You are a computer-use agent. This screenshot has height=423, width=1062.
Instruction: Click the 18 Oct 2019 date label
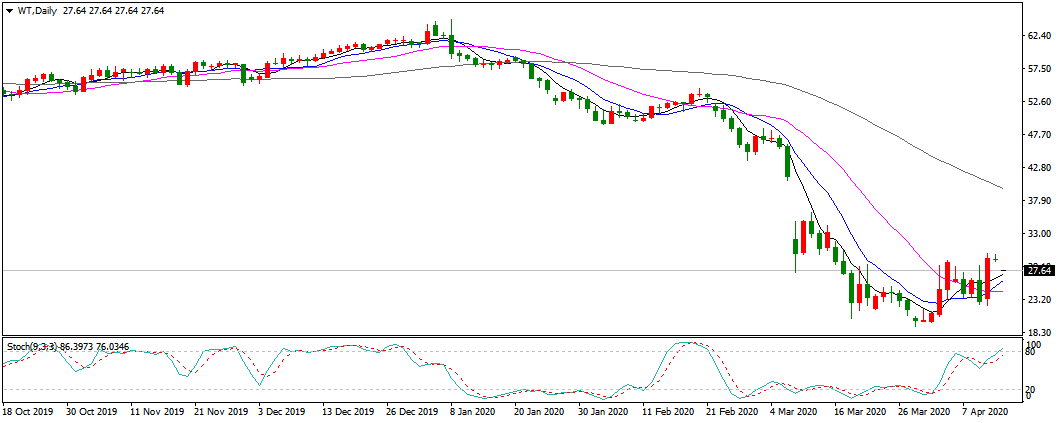pyautogui.click(x=30, y=411)
